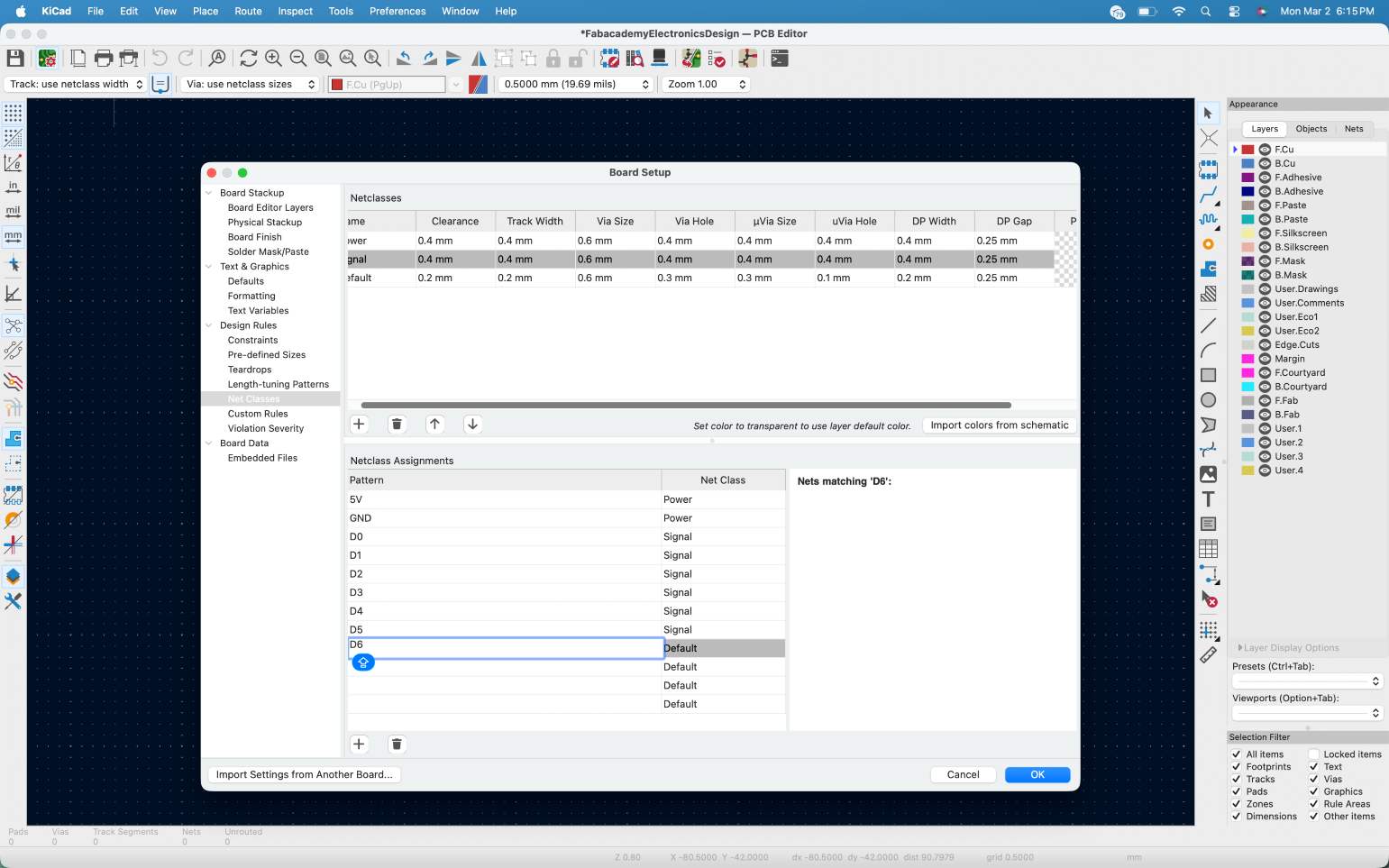Move netclass up with arrow button
Viewport: 1389px width, 868px height.
pyautogui.click(x=434, y=425)
